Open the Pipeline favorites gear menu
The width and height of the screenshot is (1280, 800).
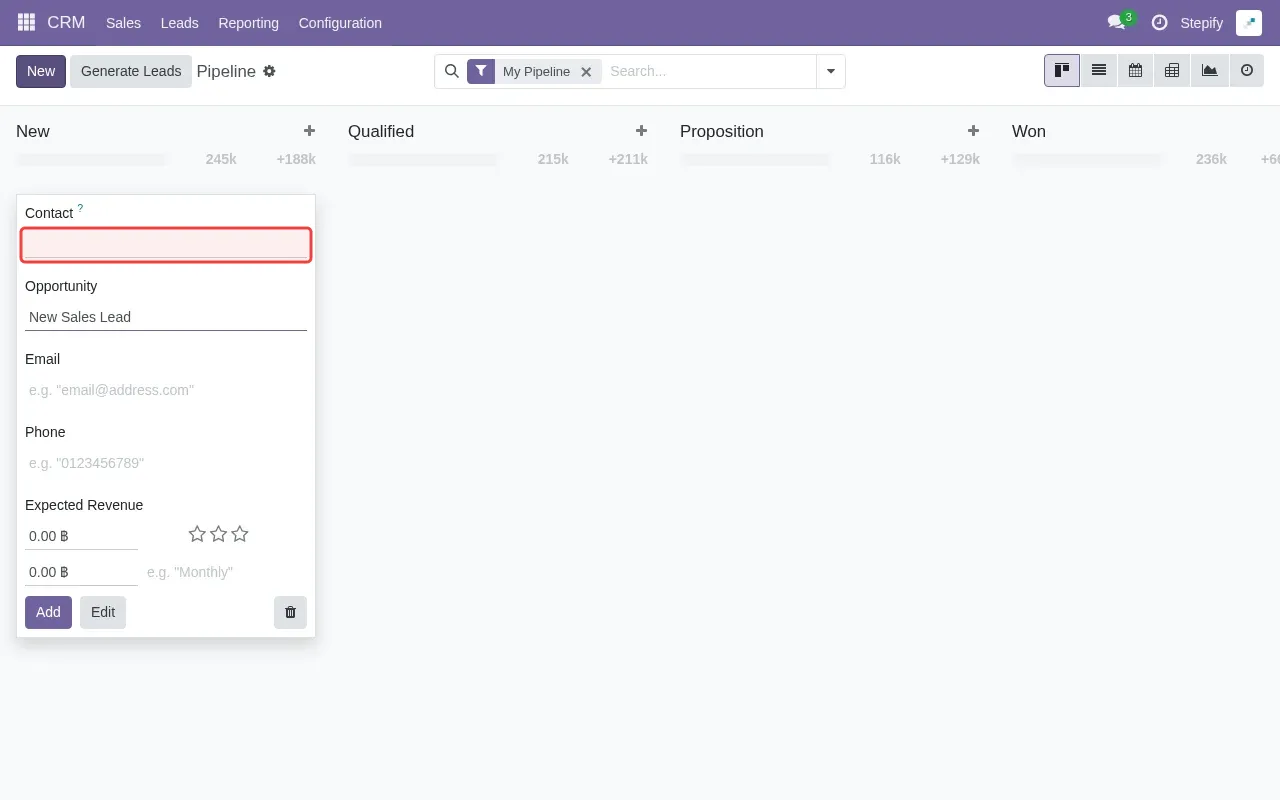(x=269, y=71)
